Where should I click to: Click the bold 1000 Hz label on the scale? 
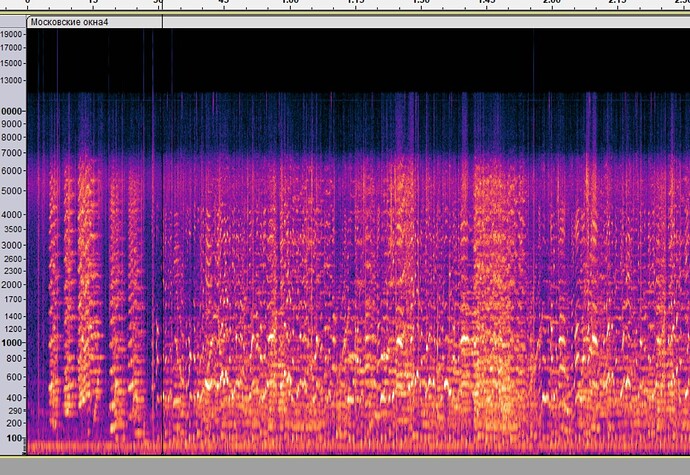(x=12, y=343)
